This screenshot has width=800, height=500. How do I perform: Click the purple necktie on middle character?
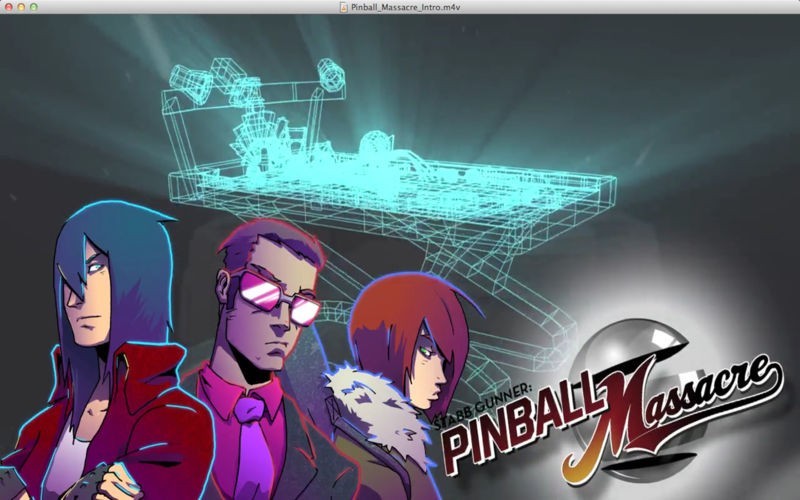coord(251,440)
